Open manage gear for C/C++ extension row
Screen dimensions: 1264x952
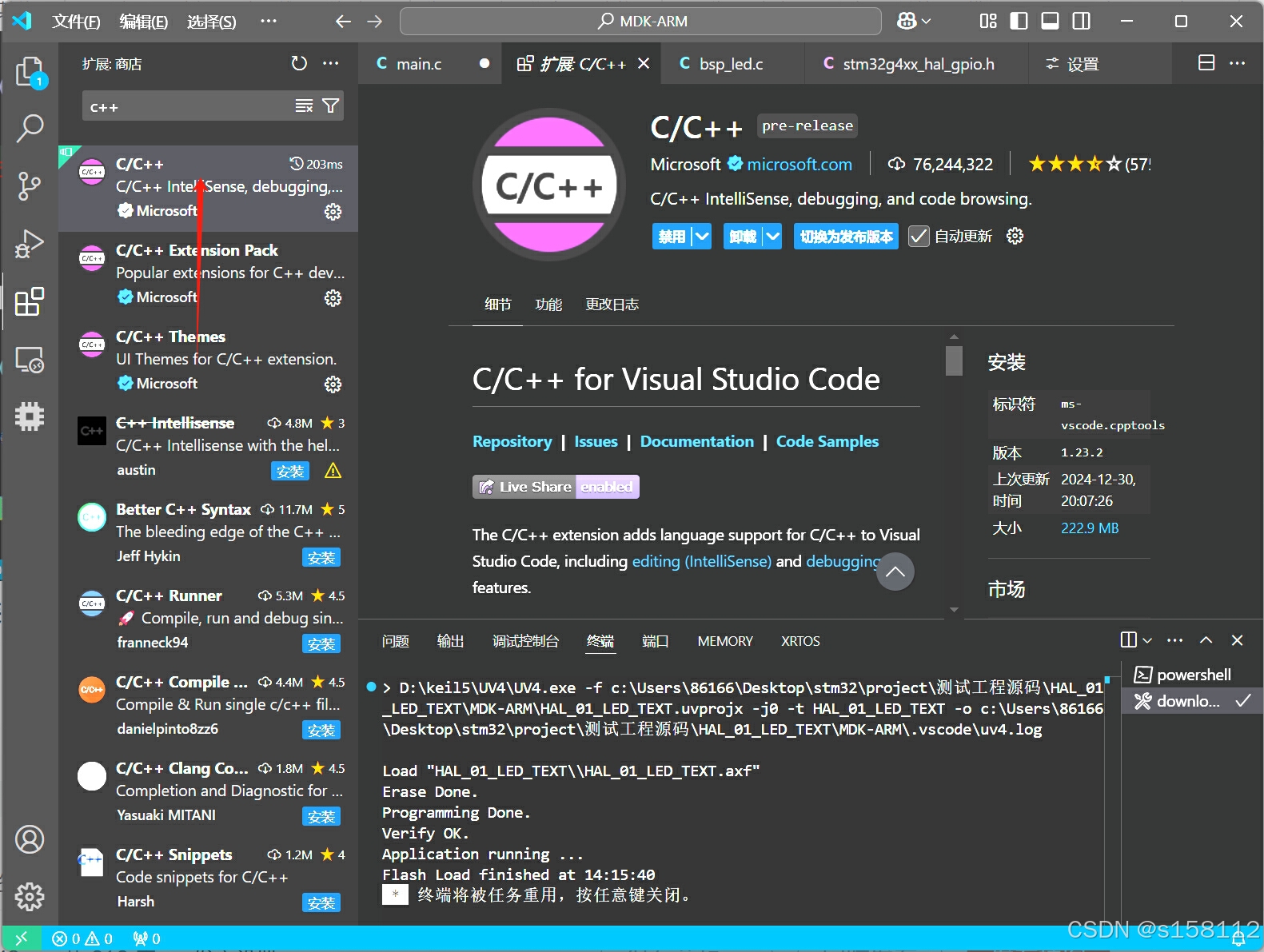click(333, 212)
